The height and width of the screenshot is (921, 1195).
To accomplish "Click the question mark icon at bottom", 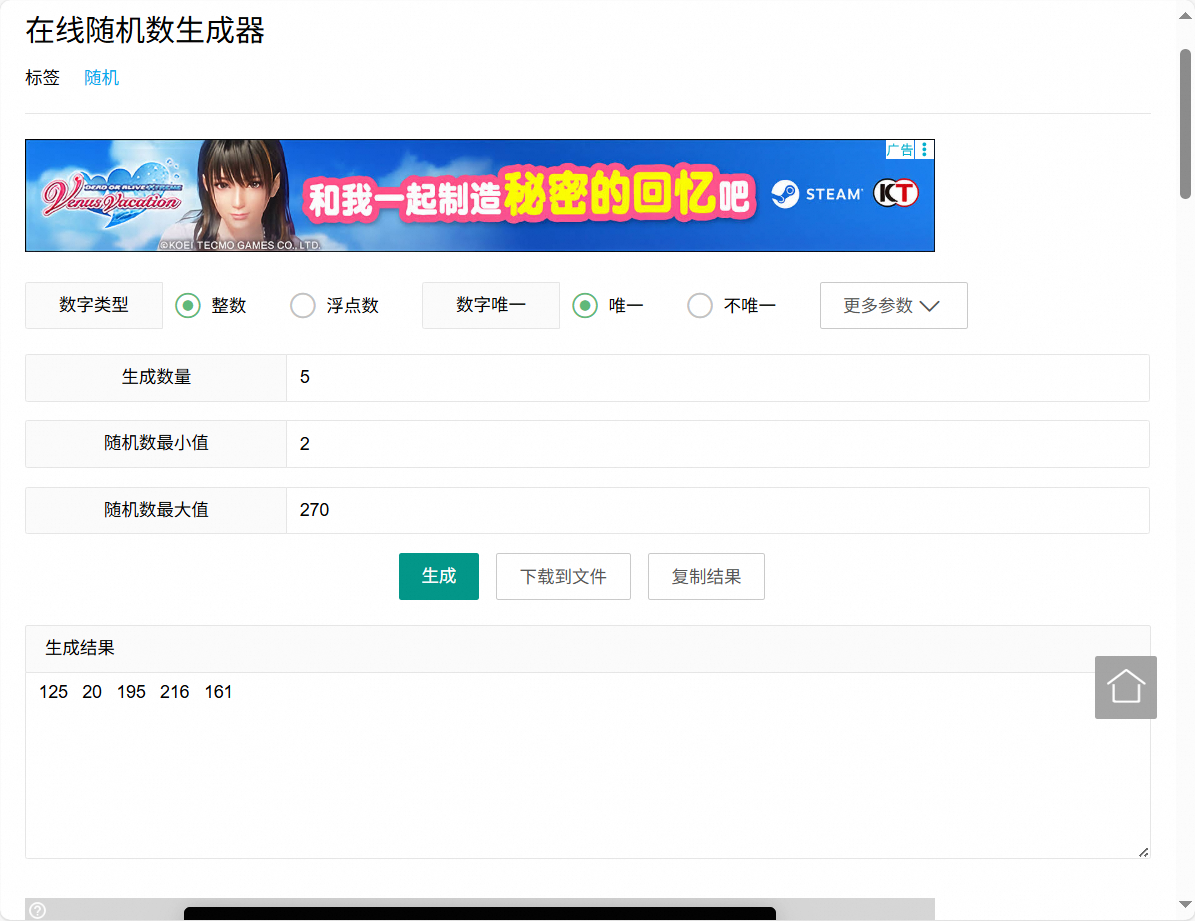I will tap(37, 910).
